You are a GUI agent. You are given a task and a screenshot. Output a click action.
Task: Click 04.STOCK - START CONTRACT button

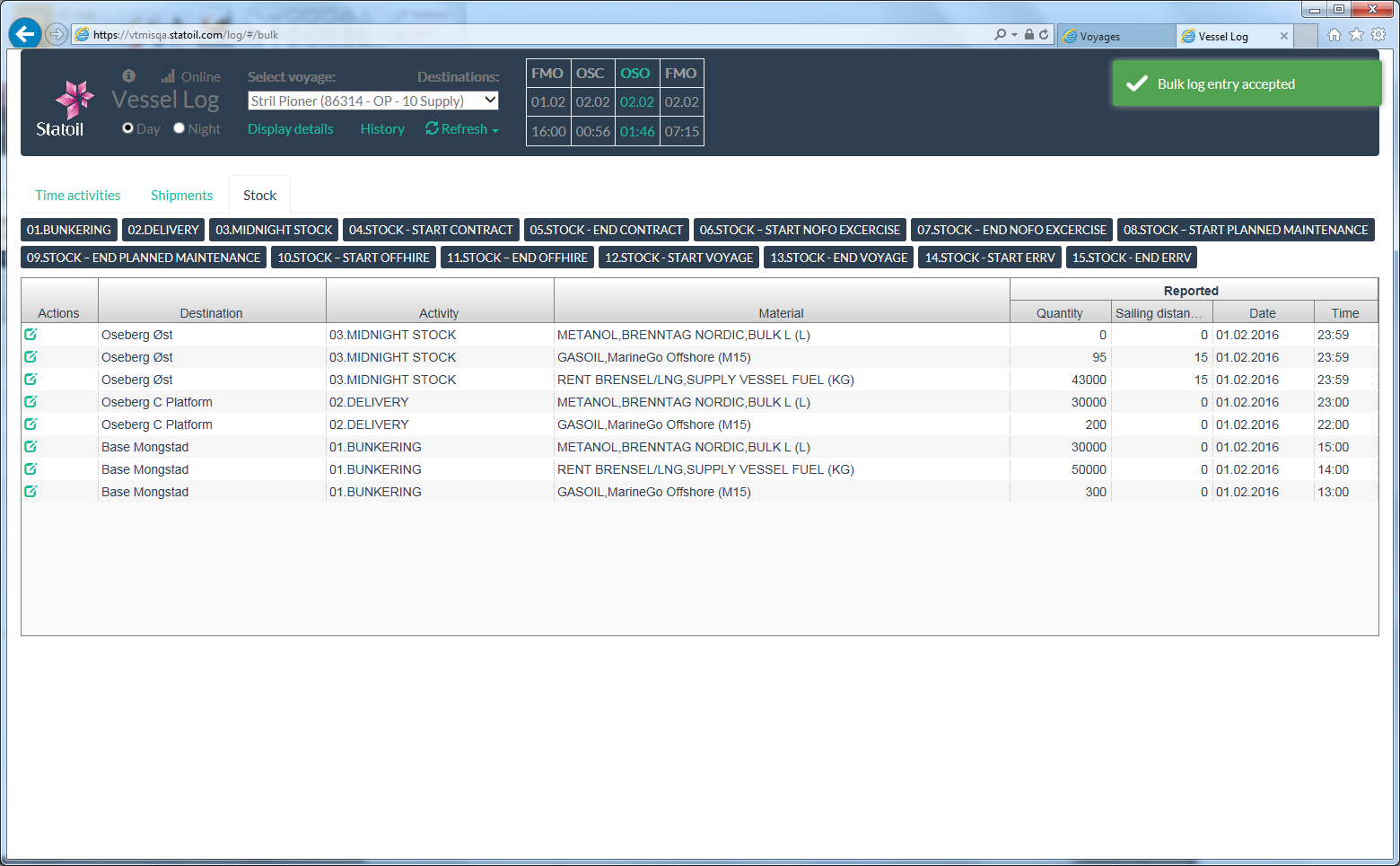pos(431,230)
